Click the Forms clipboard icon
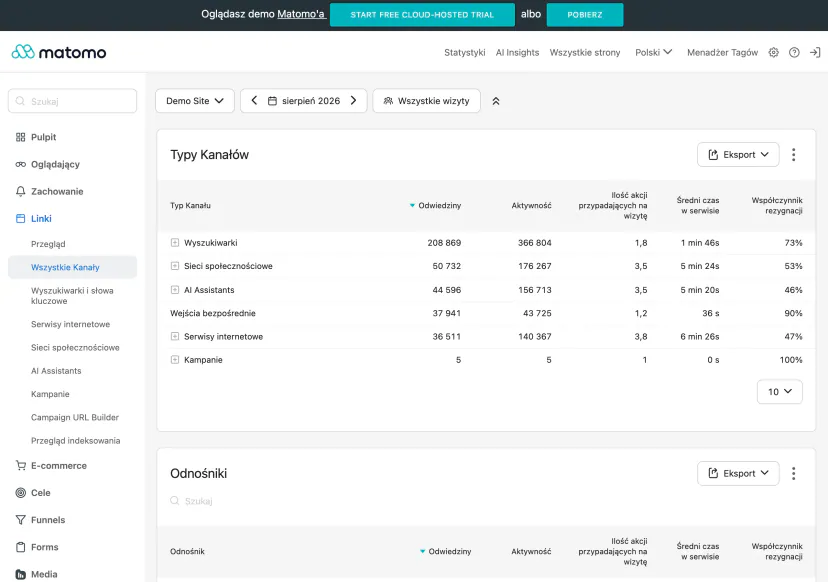This screenshot has width=828, height=582. point(21,547)
